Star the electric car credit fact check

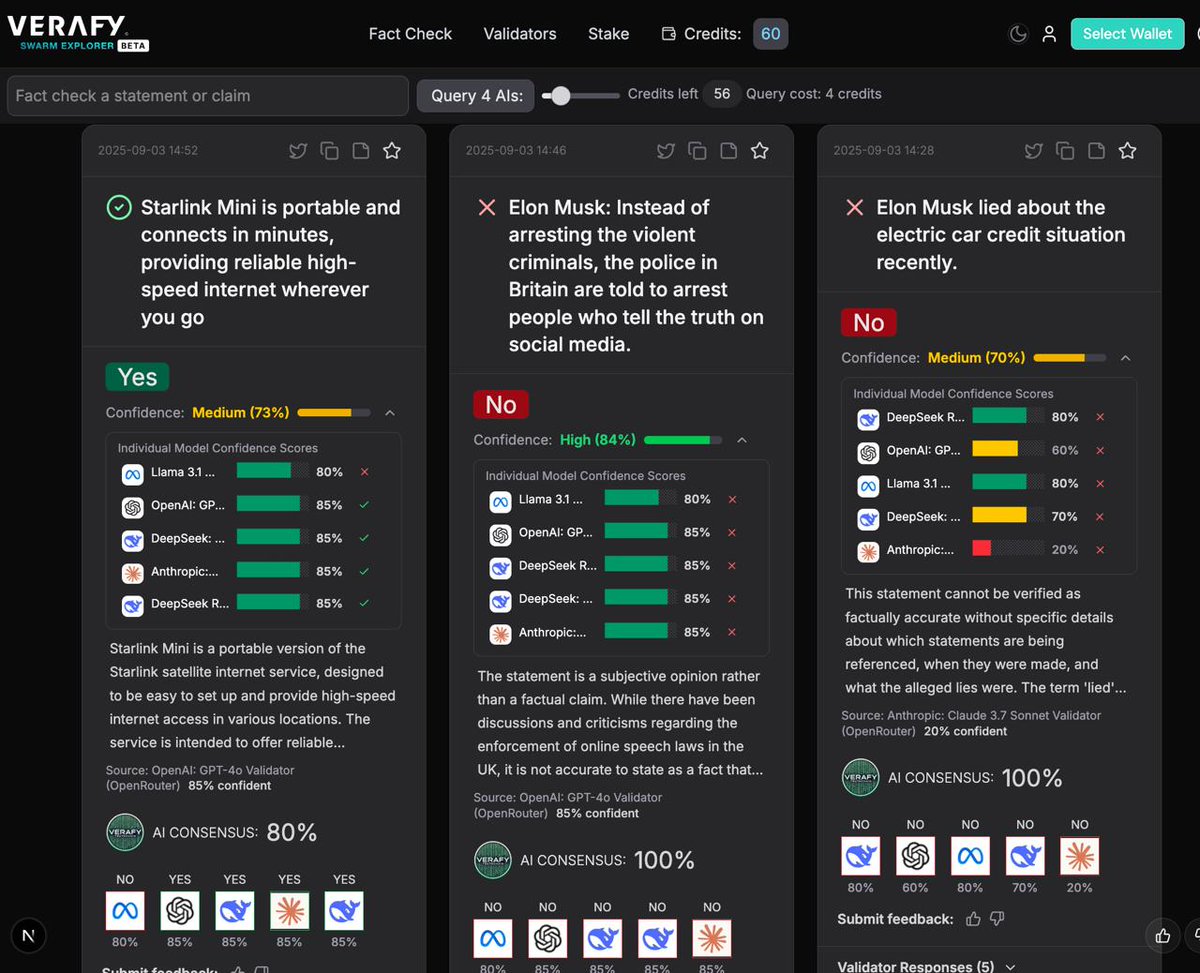tap(1128, 151)
